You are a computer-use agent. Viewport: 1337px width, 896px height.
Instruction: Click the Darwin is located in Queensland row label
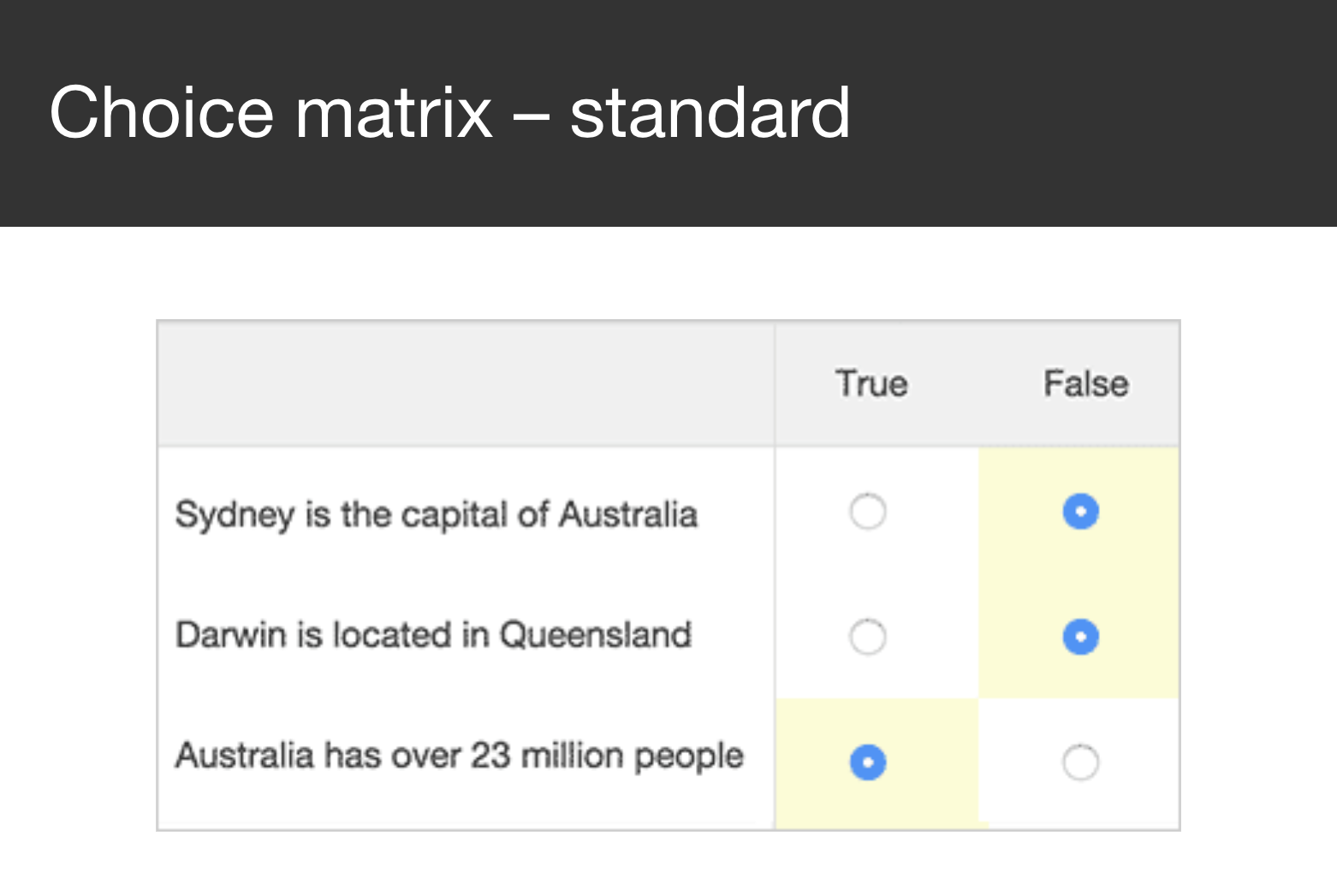tap(433, 635)
